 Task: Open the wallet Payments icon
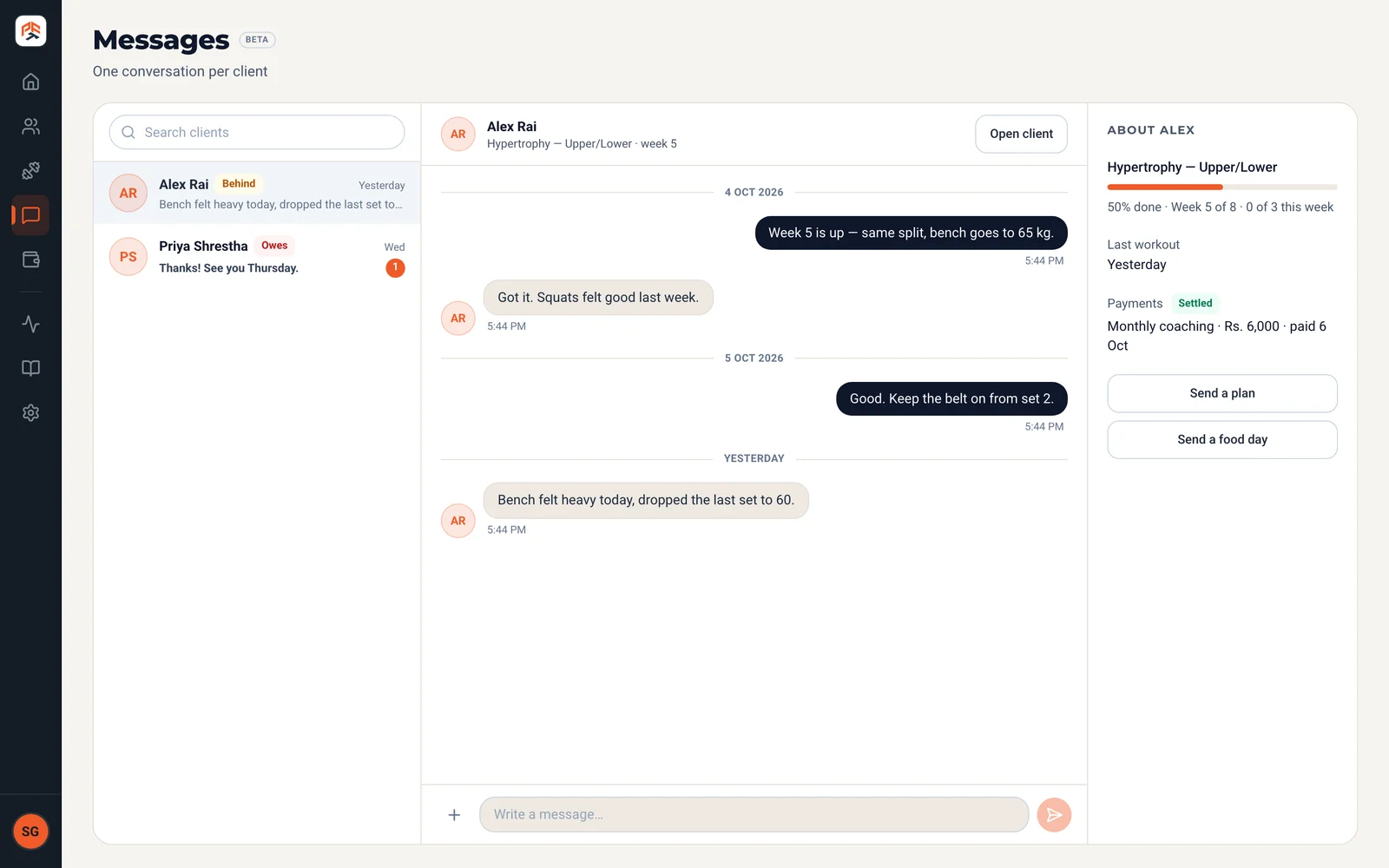(30, 260)
